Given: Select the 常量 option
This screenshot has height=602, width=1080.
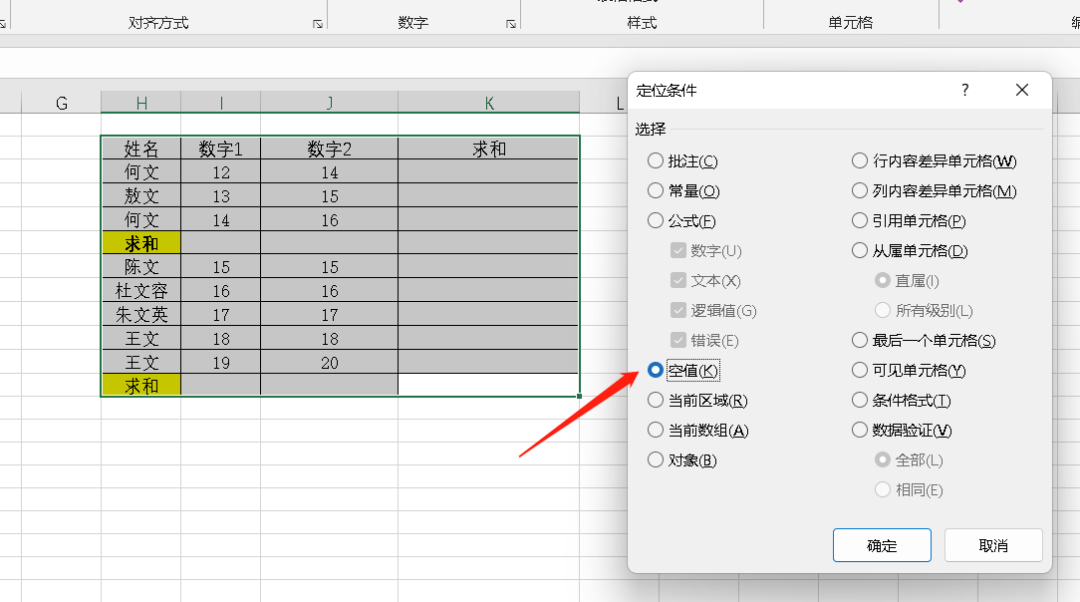Looking at the screenshot, I should (x=655, y=190).
